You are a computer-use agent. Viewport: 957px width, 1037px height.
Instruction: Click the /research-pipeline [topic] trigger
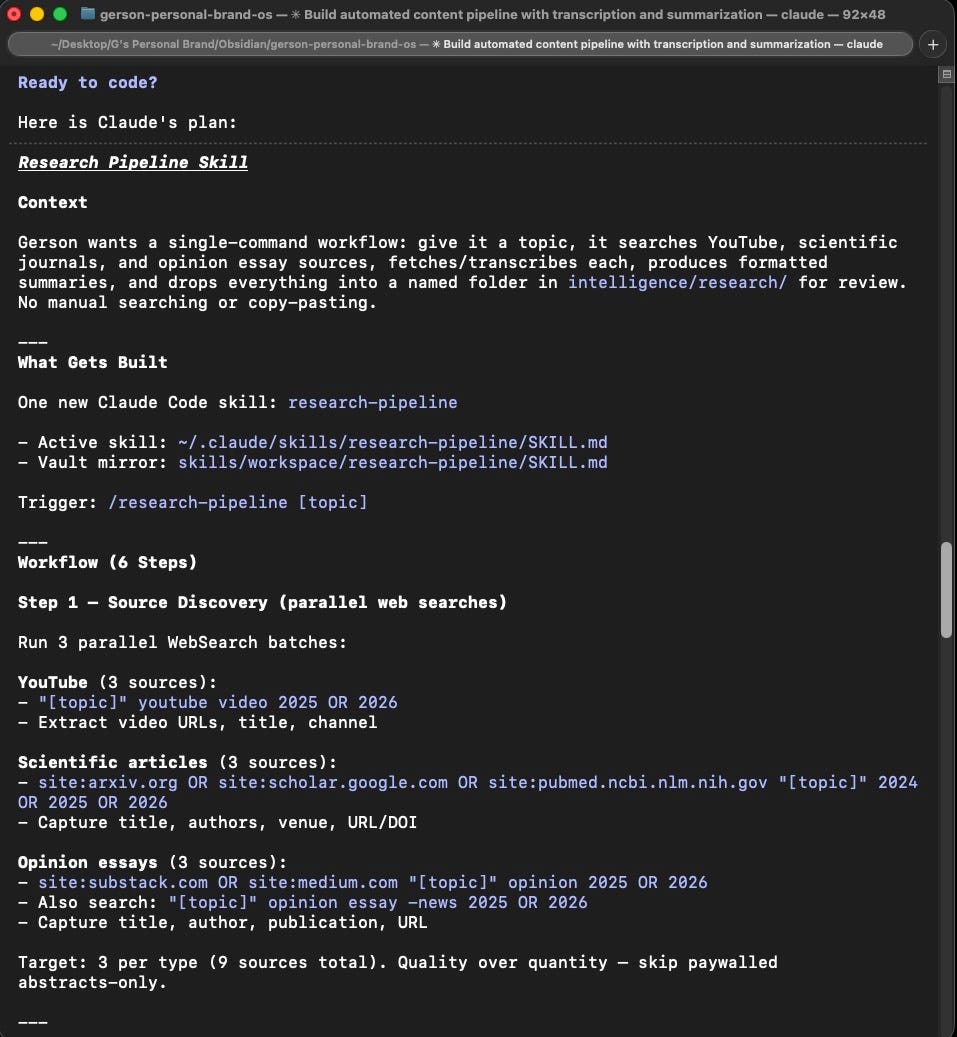[237, 502]
